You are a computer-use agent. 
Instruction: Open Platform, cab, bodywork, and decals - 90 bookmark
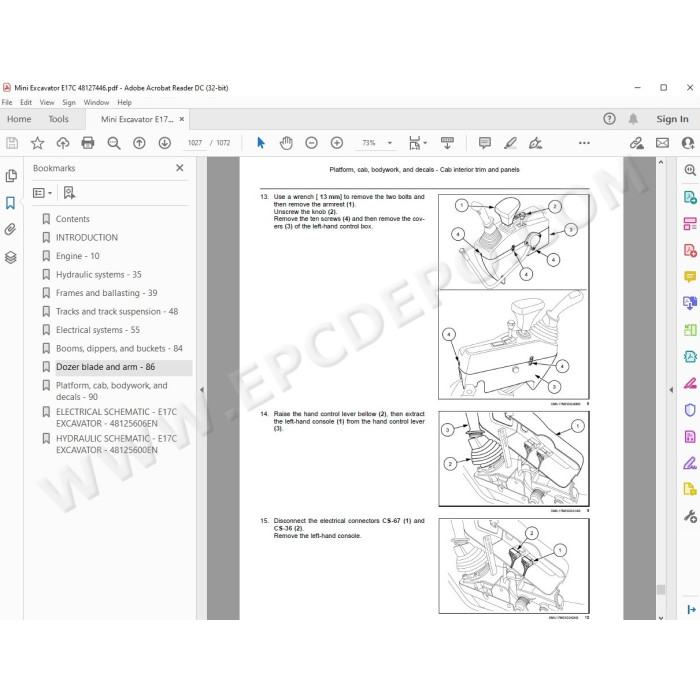pos(112,391)
